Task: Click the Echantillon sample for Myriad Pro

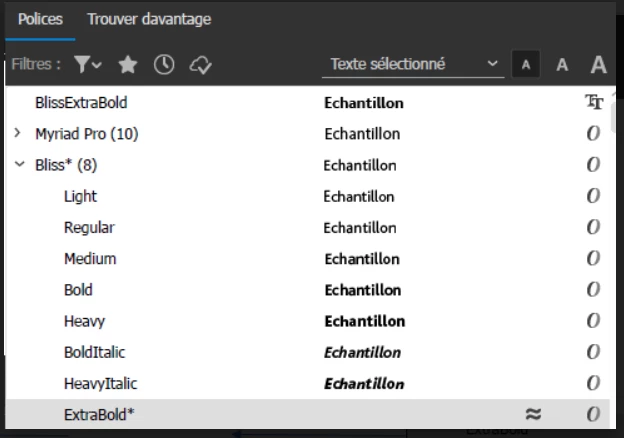Action: pyautogui.click(x=362, y=134)
